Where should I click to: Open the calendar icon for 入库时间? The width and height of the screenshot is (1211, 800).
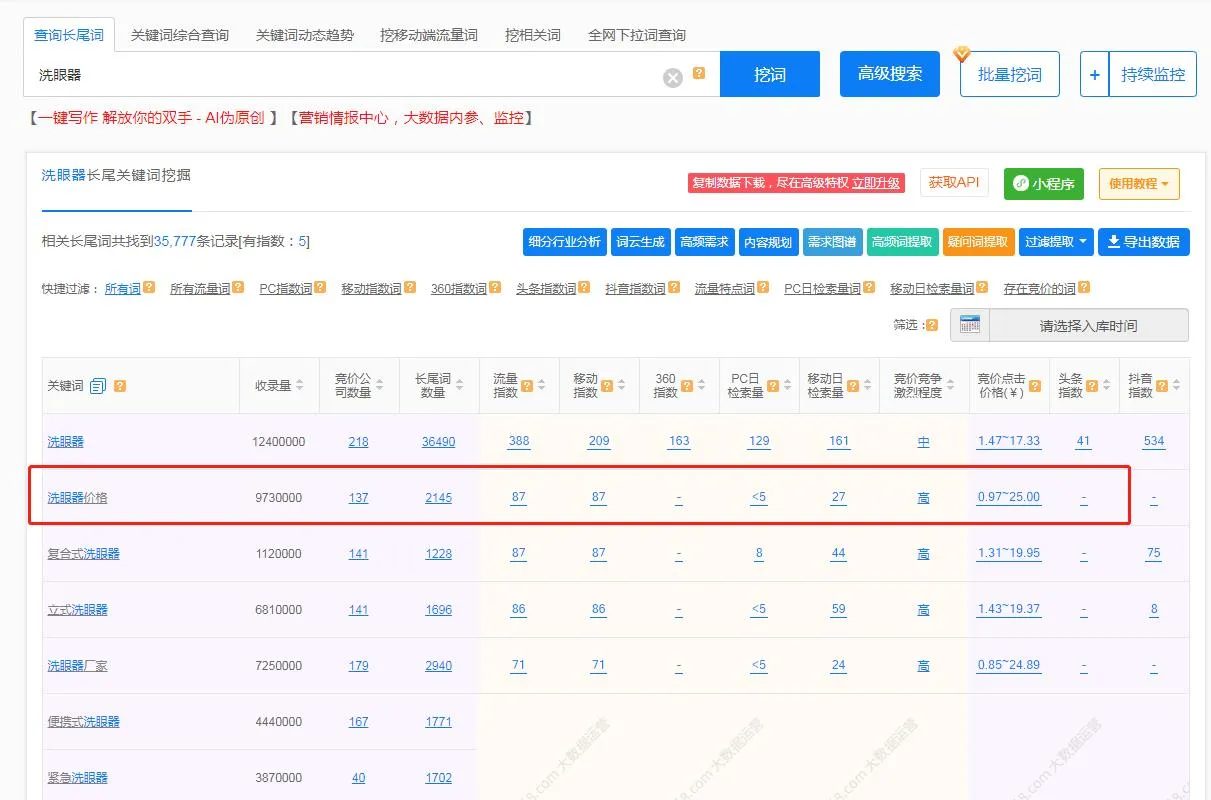pos(969,325)
